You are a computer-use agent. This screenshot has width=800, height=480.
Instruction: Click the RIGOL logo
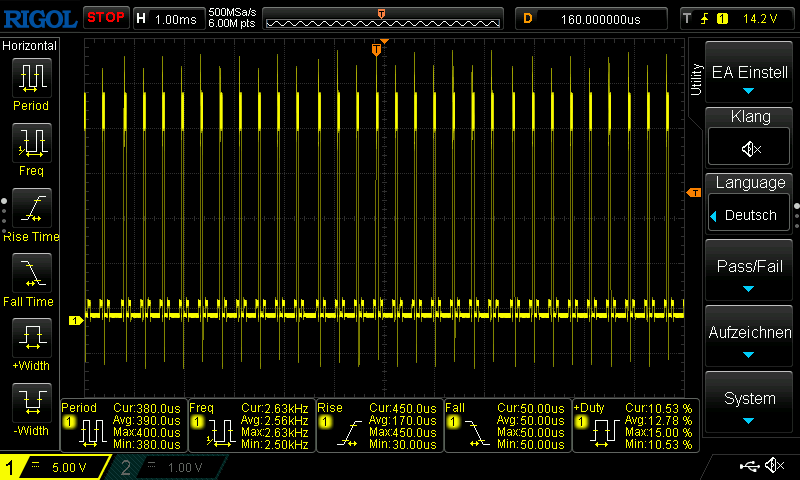[39, 18]
